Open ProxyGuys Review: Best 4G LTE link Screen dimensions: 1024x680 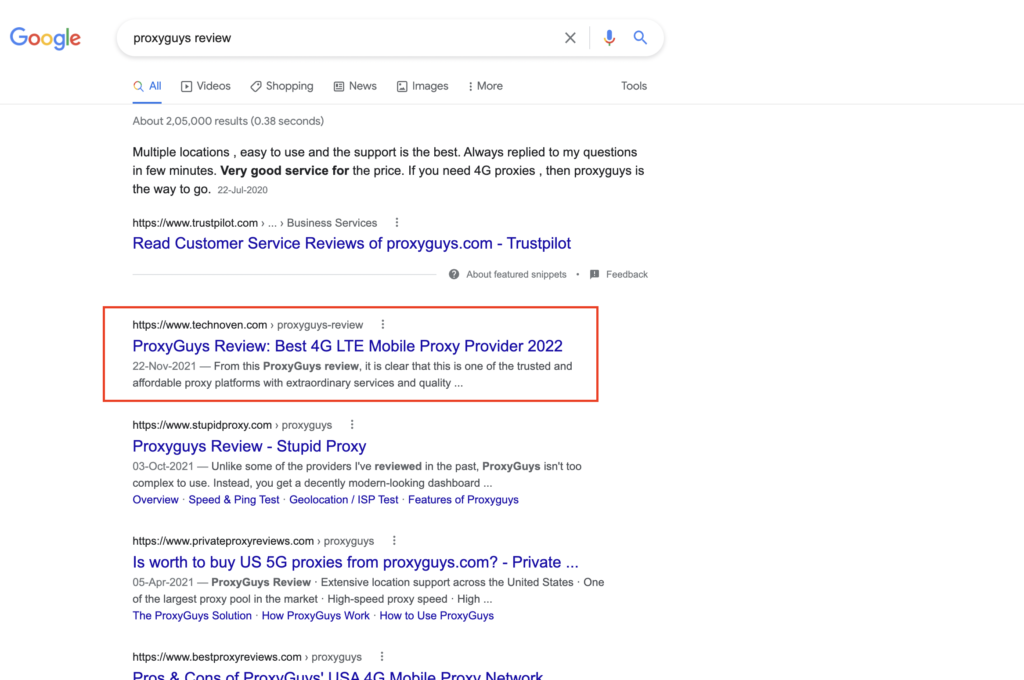coord(347,346)
